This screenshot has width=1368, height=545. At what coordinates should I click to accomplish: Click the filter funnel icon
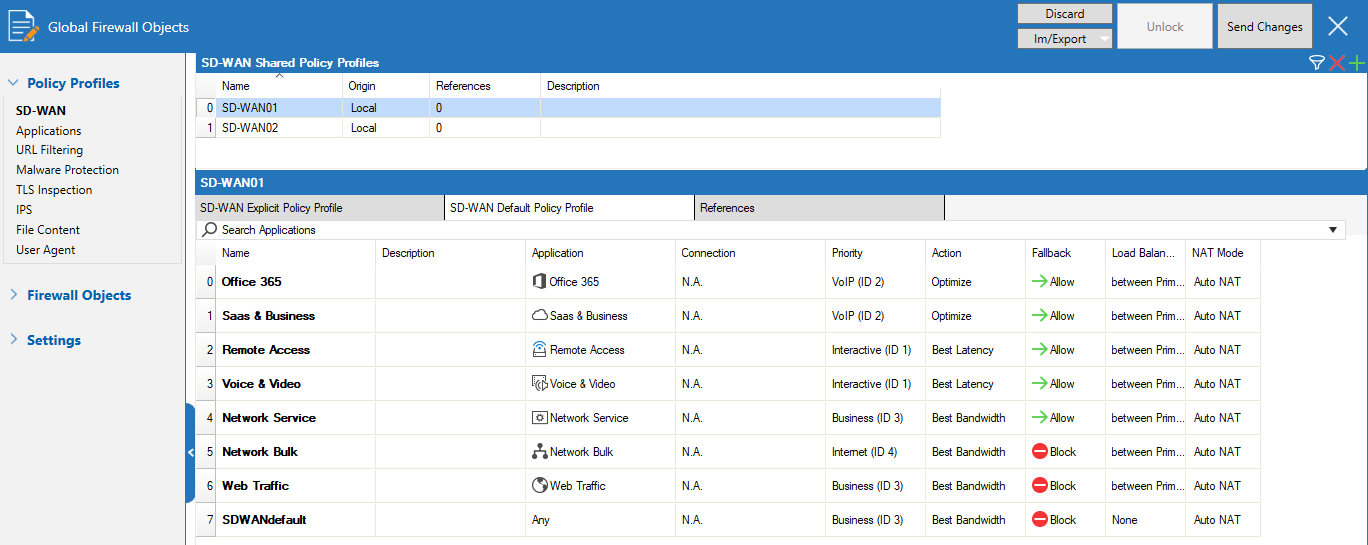click(1317, 63)
